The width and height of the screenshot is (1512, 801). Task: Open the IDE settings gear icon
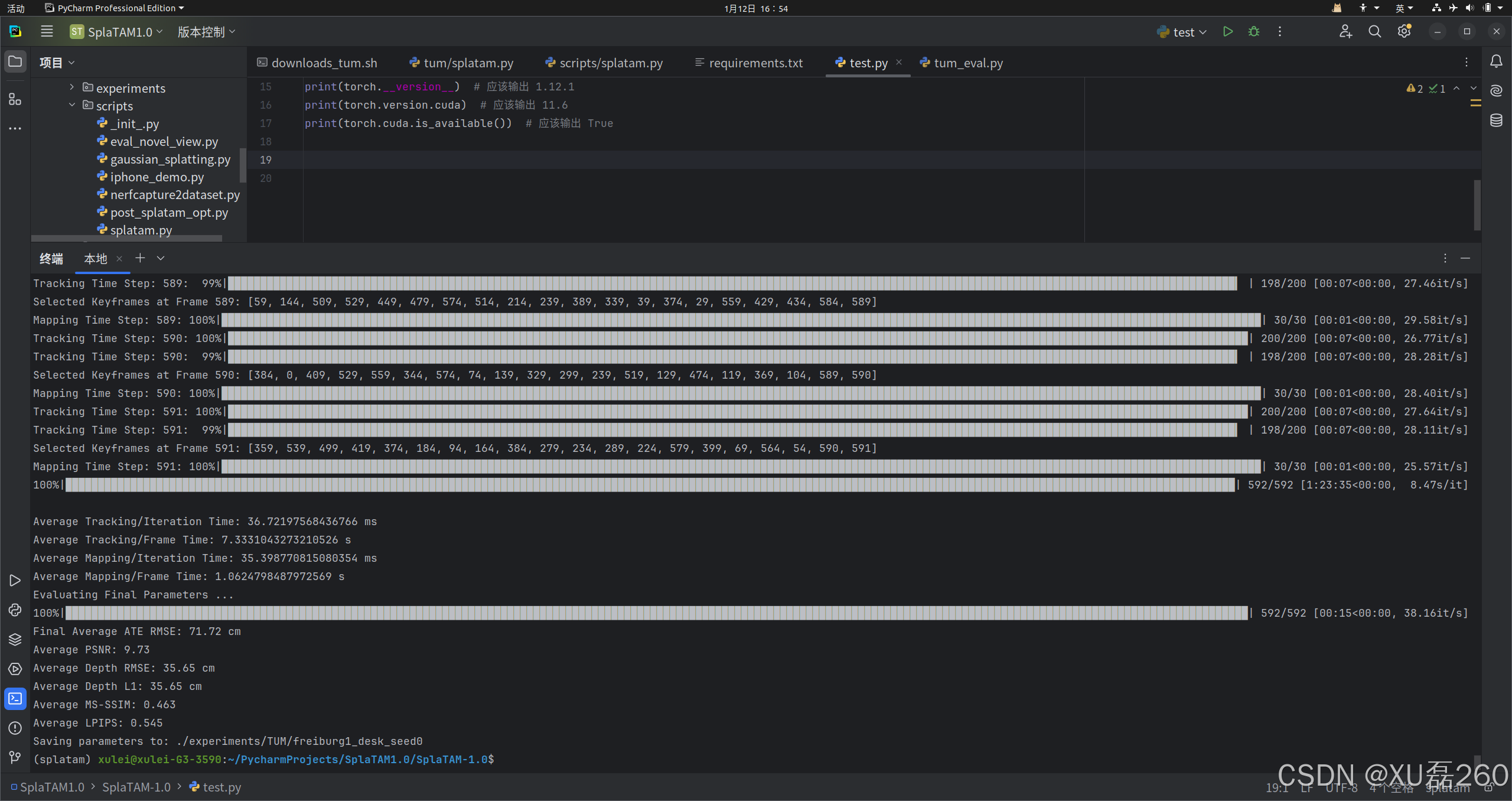pos(1405,32)
